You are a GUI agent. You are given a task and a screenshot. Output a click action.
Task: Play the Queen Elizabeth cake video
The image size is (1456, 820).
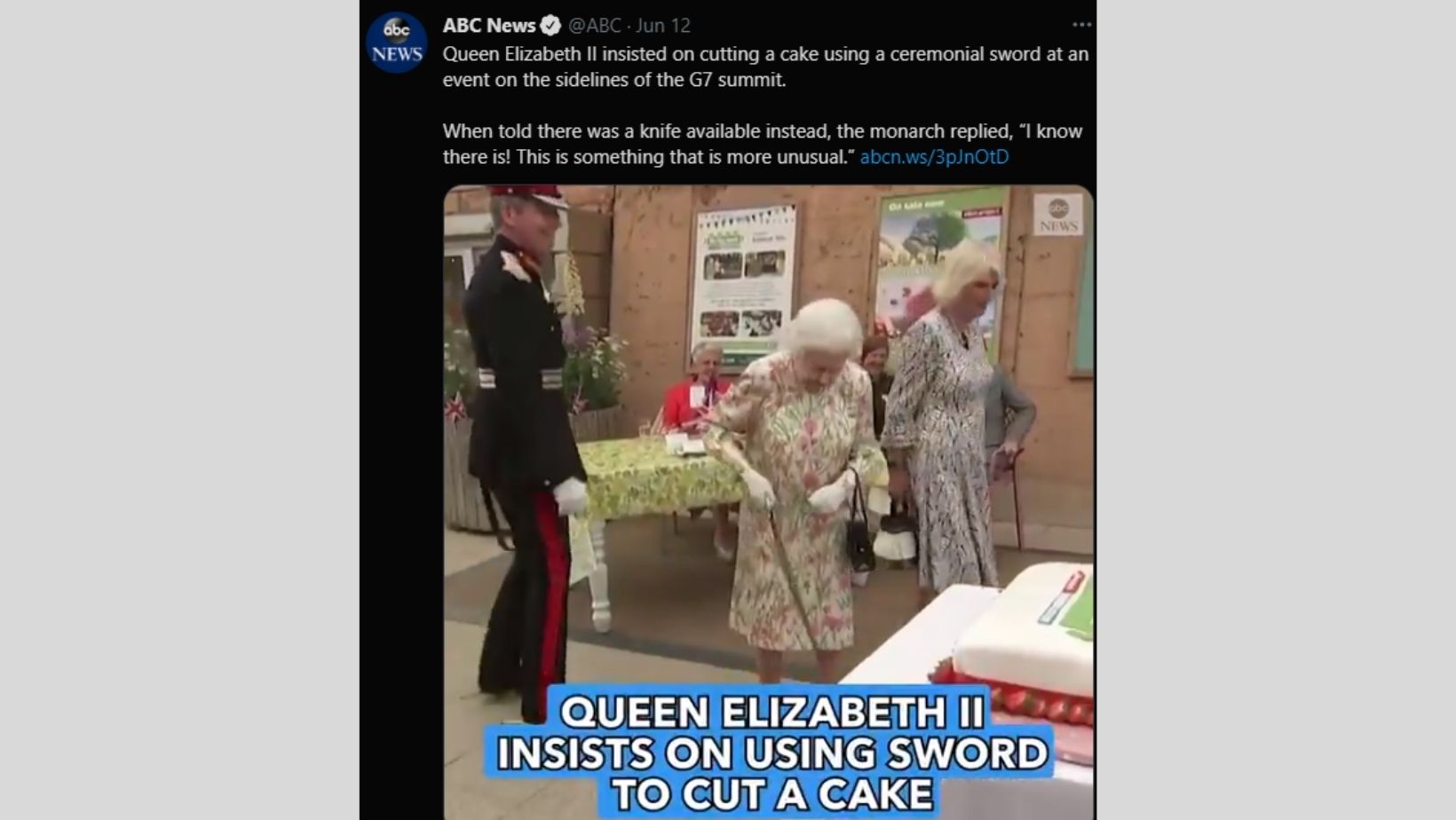(769, 502)
